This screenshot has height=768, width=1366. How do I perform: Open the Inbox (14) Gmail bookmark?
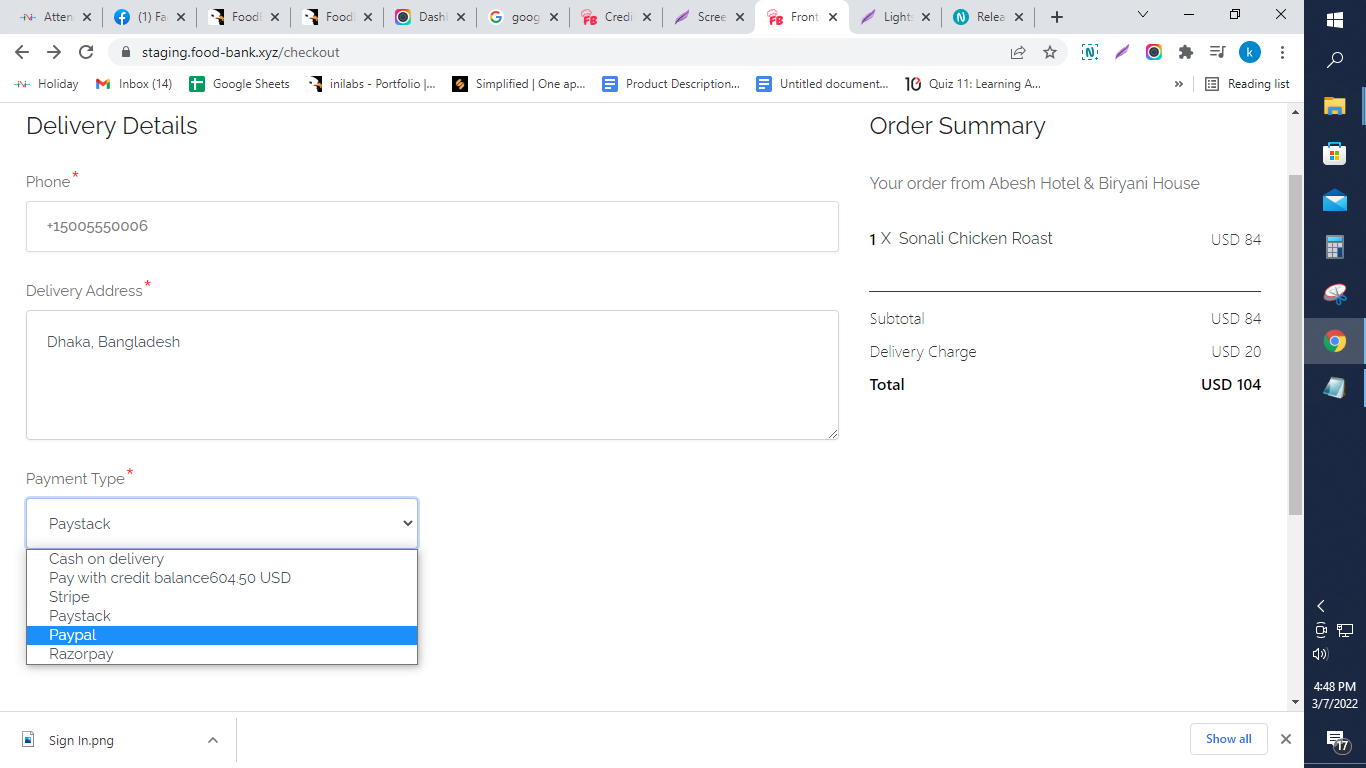(134, 84)
